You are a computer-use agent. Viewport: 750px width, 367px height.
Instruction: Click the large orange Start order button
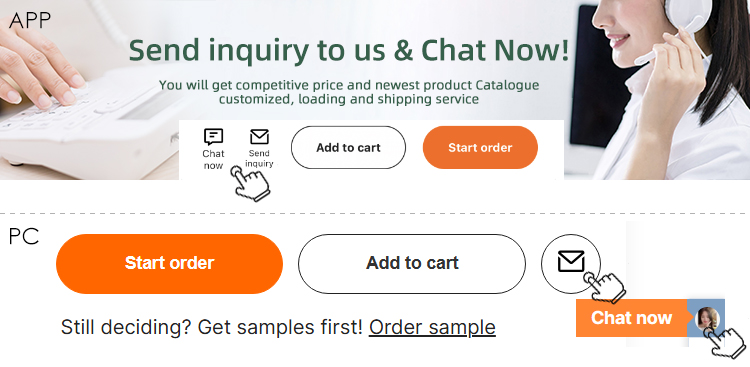[169, 264]
